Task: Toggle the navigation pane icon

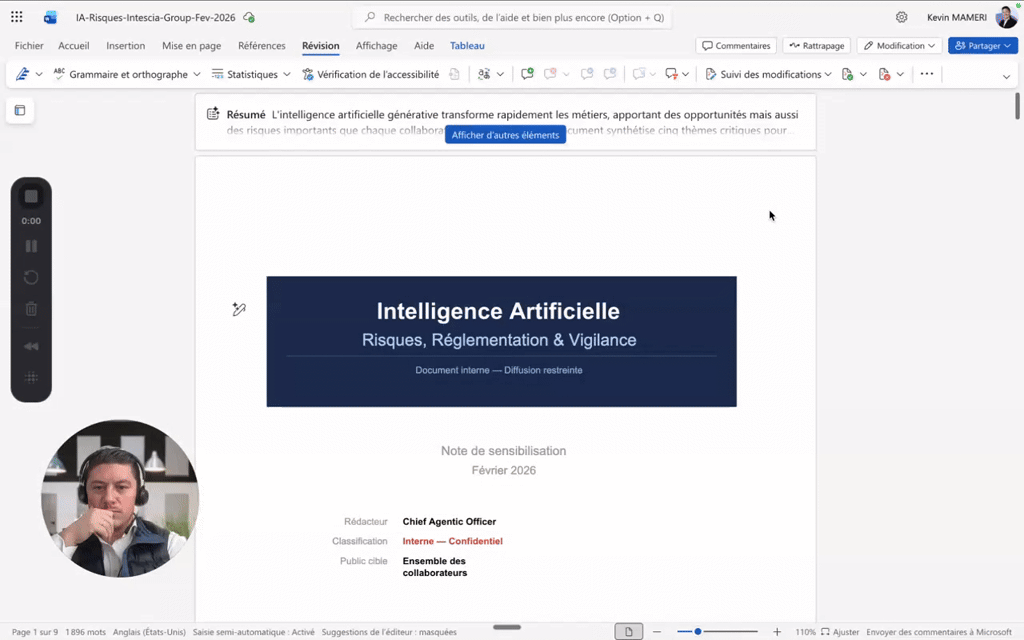Action: 20,110
